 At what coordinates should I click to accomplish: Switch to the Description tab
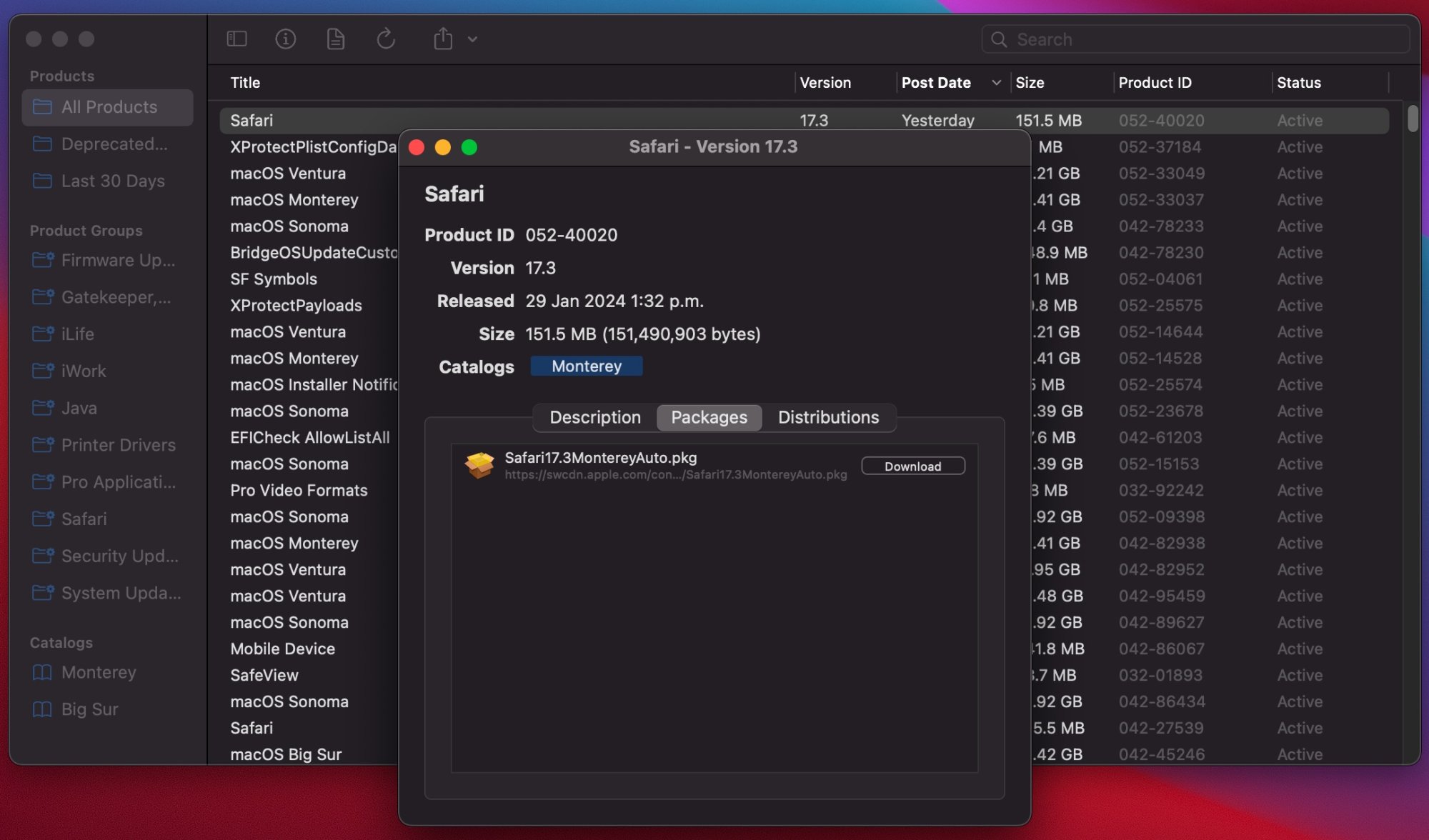(x=595, y=418)
